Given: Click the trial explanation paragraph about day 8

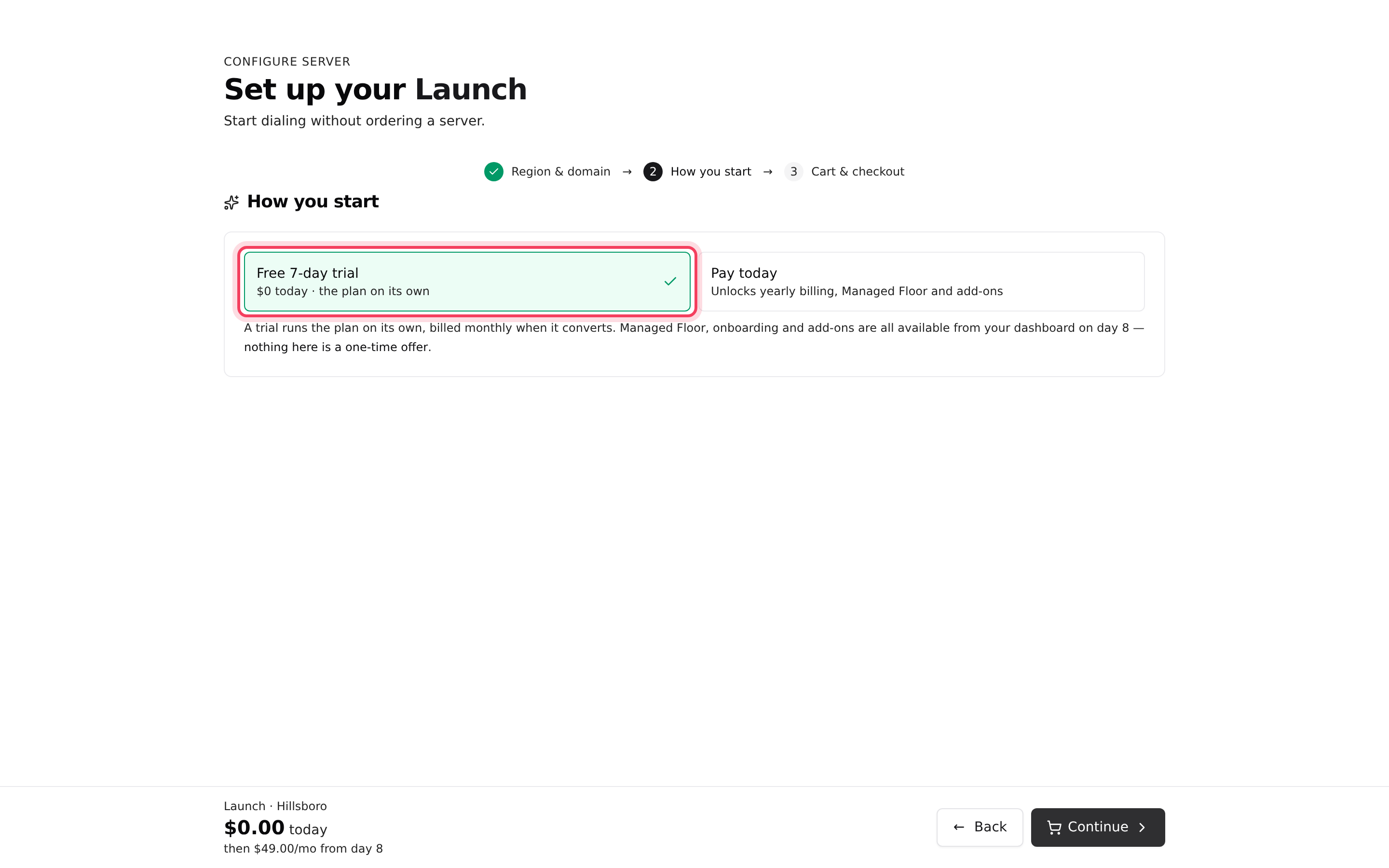Looking at the screenshot, I should [x=694, y=338].
